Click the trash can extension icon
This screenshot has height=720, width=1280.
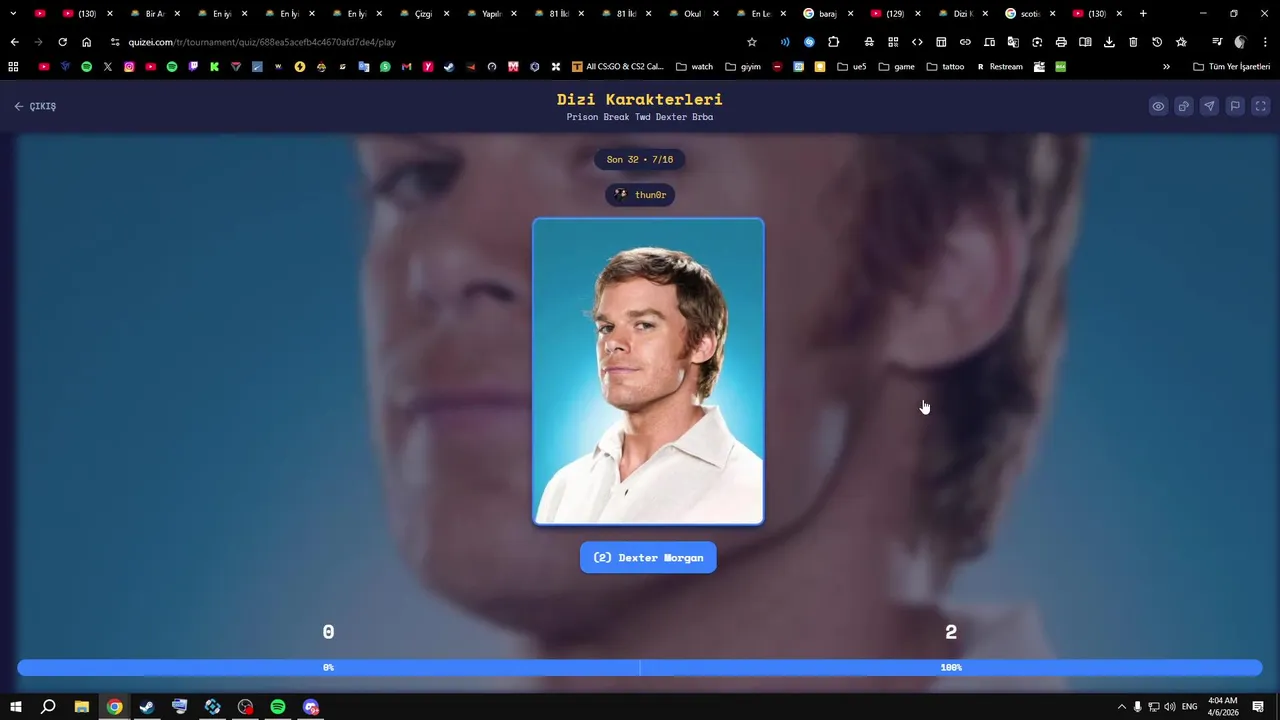click(1133, 42)
